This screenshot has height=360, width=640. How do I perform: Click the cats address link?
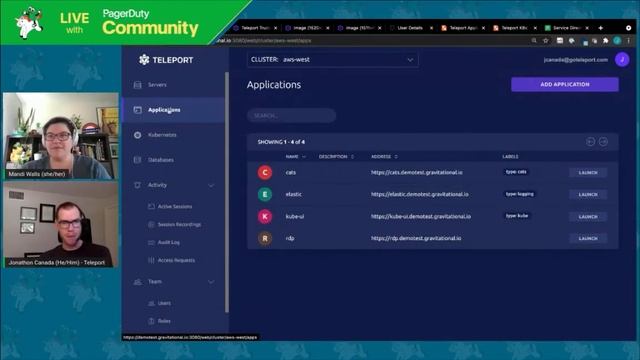(x=417, y=173)
